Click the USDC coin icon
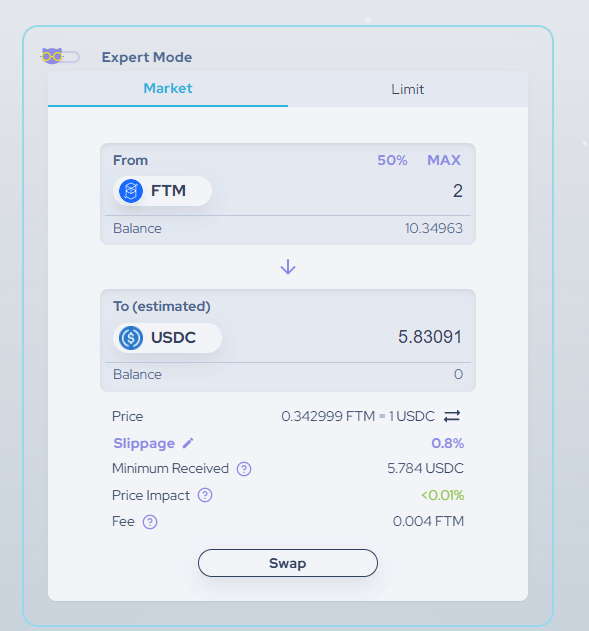The height and width of the screenshot is (631, 589). (x=131, y=338)
